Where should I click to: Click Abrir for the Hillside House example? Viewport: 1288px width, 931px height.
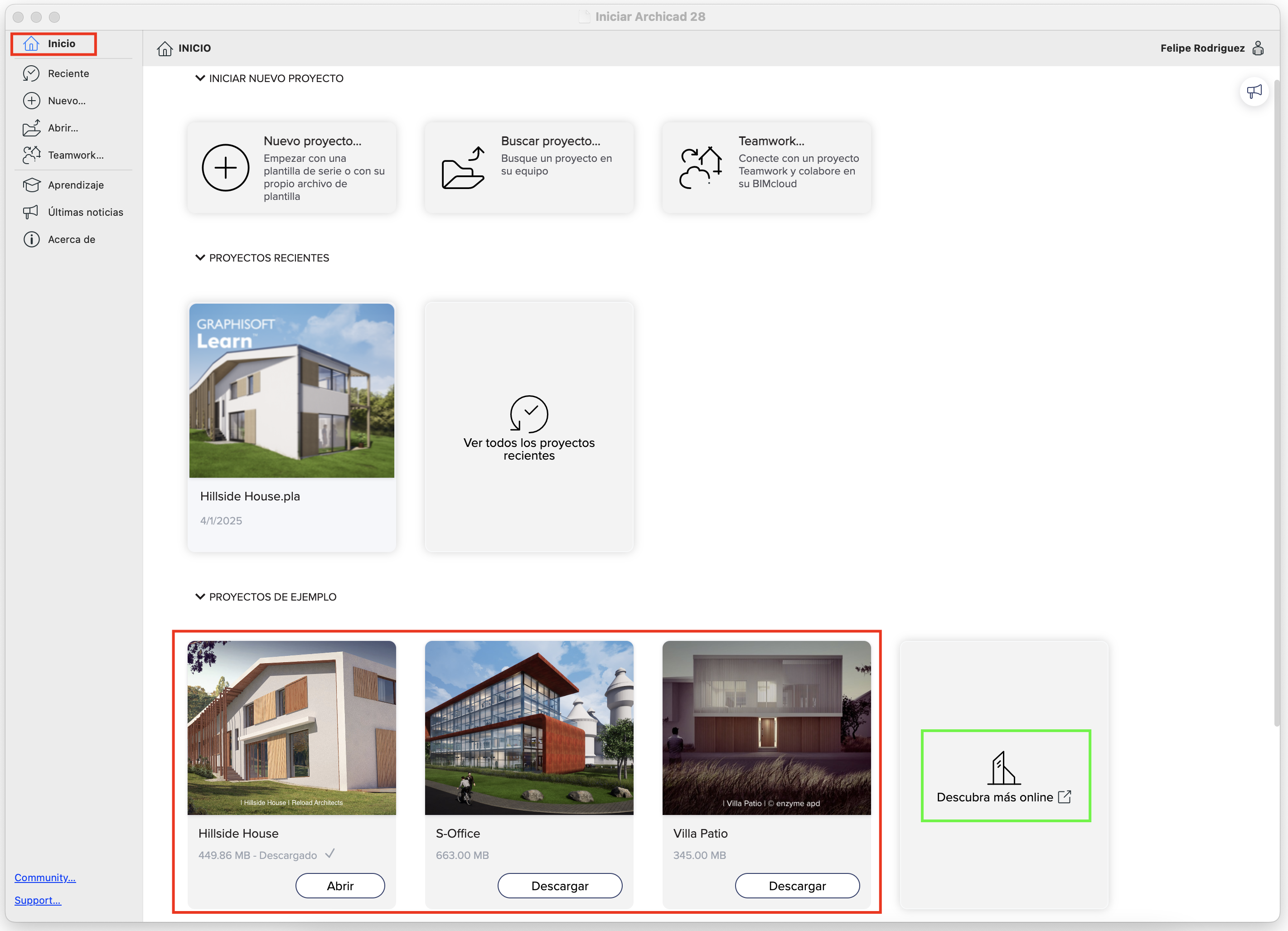339,886
